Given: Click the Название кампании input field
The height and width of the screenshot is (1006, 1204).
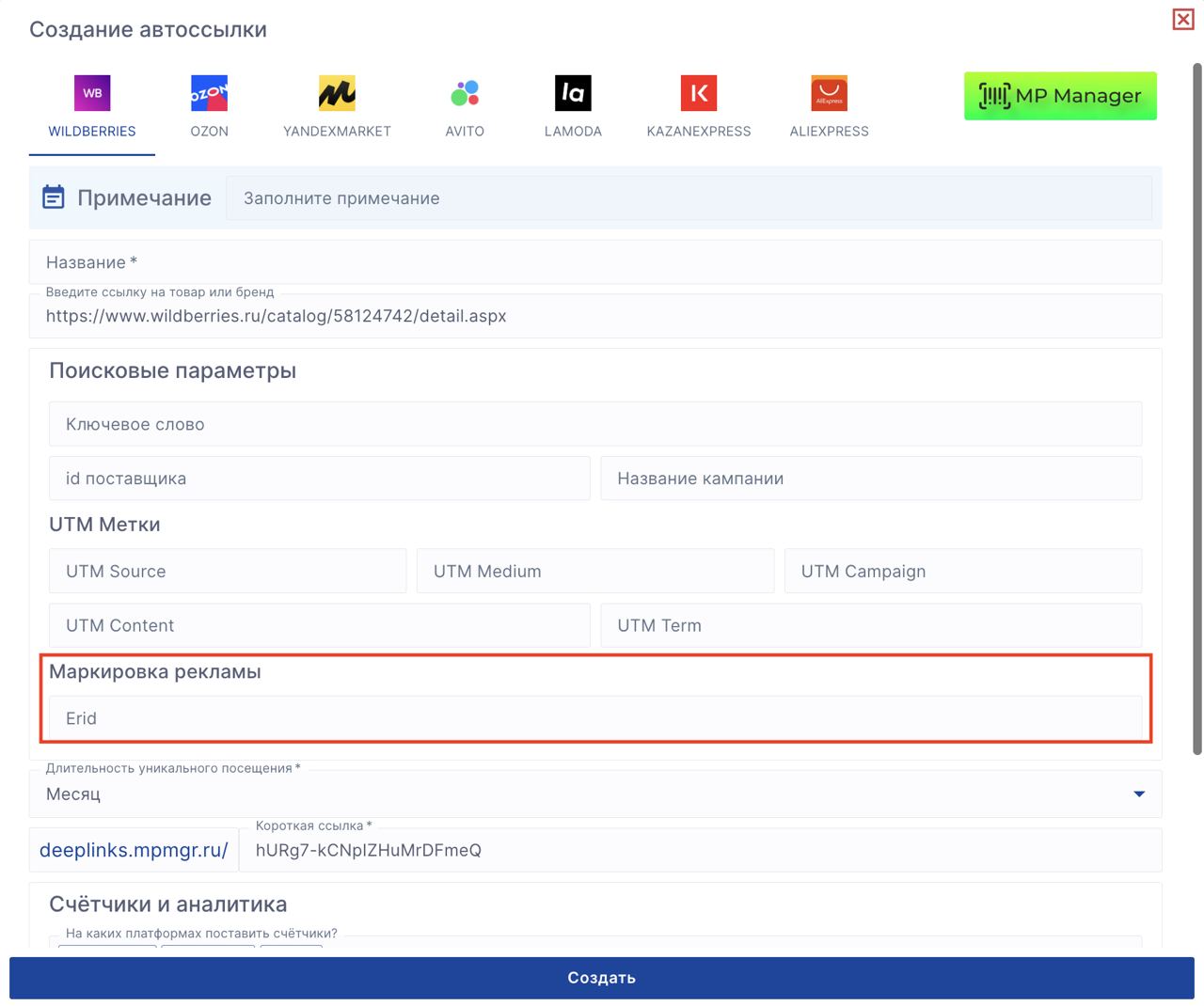Looking at the screenshot, I should coord(870,479).
